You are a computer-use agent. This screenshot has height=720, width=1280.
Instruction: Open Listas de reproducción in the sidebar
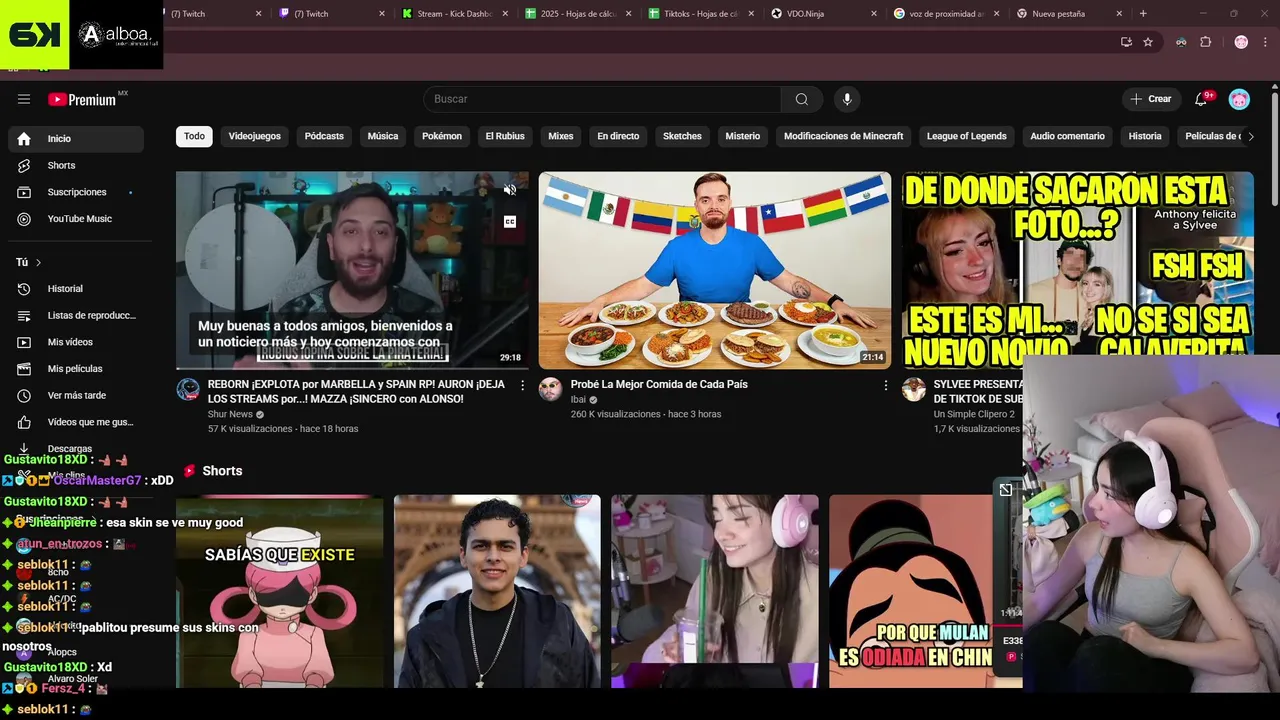tap(76, 315)
